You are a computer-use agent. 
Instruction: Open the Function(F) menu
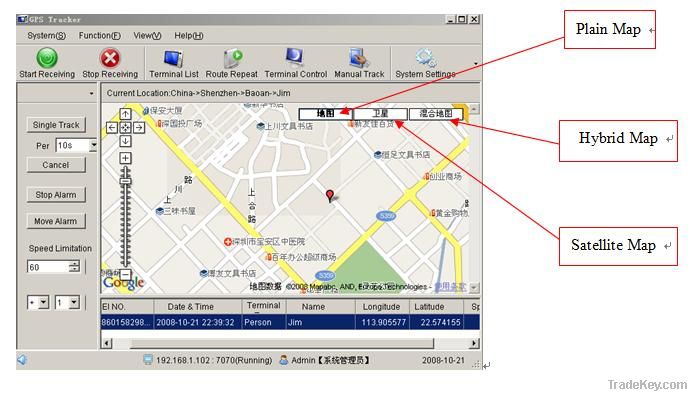(x=99, y=36)
